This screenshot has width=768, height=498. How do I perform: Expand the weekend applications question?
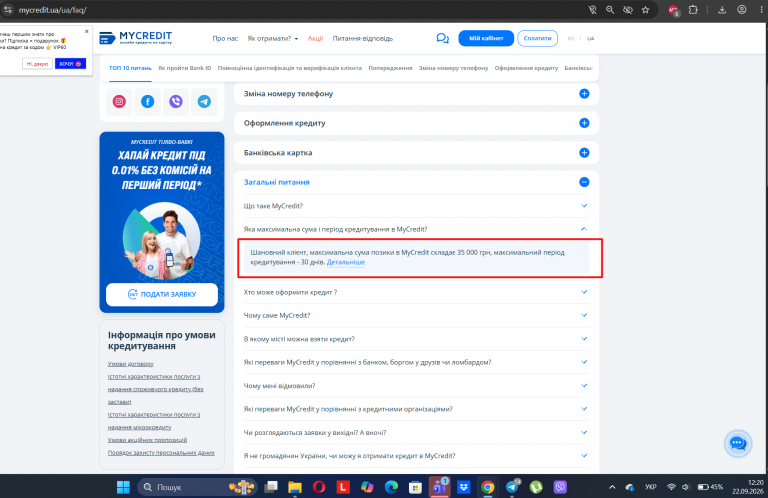pyautogui.click(x=416, y=432)
